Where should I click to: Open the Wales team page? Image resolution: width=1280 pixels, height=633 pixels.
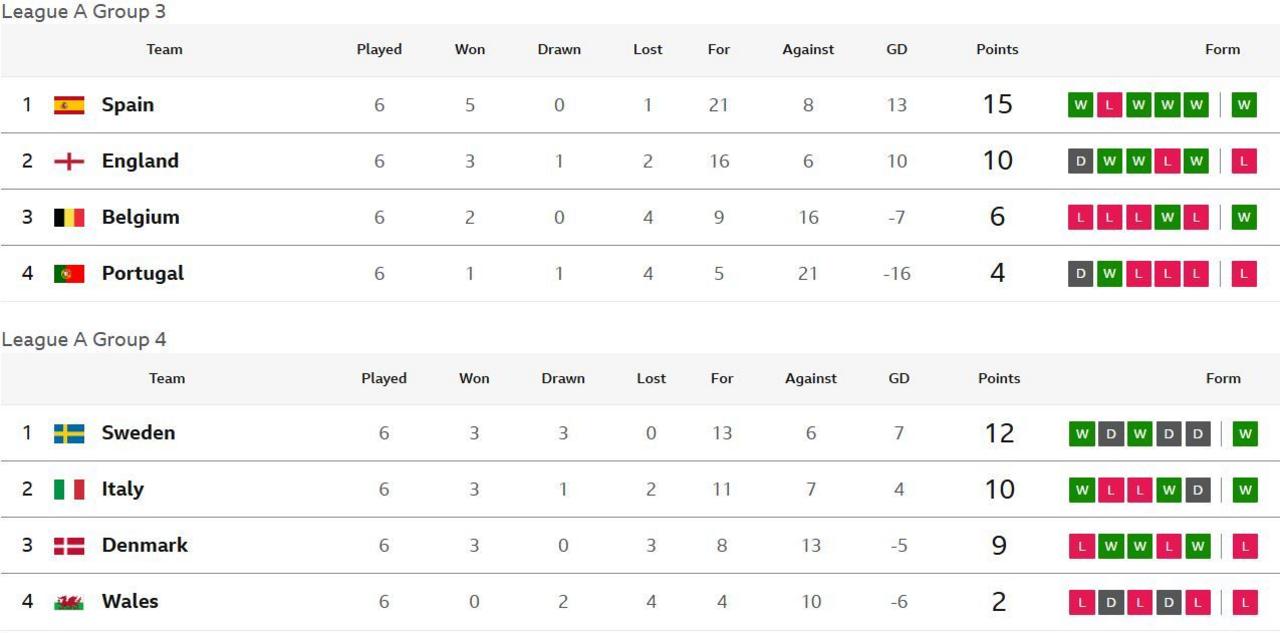(x=130, y=601)
